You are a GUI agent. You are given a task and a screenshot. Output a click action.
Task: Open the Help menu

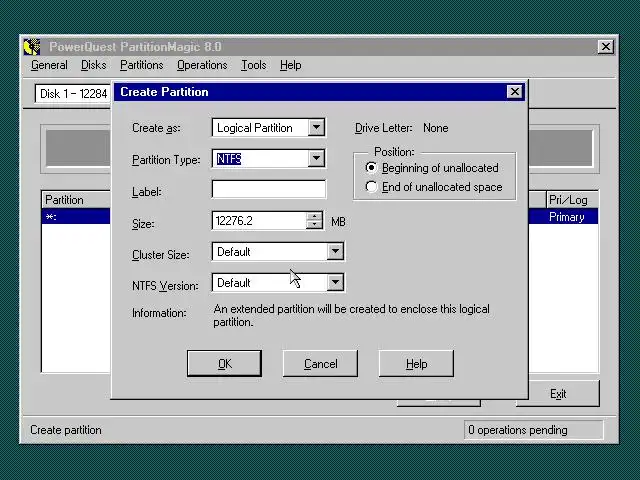tap(291, 65)
